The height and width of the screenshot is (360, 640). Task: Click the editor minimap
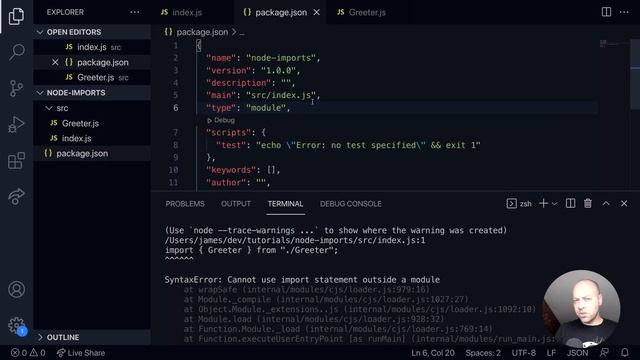[614, 43]
